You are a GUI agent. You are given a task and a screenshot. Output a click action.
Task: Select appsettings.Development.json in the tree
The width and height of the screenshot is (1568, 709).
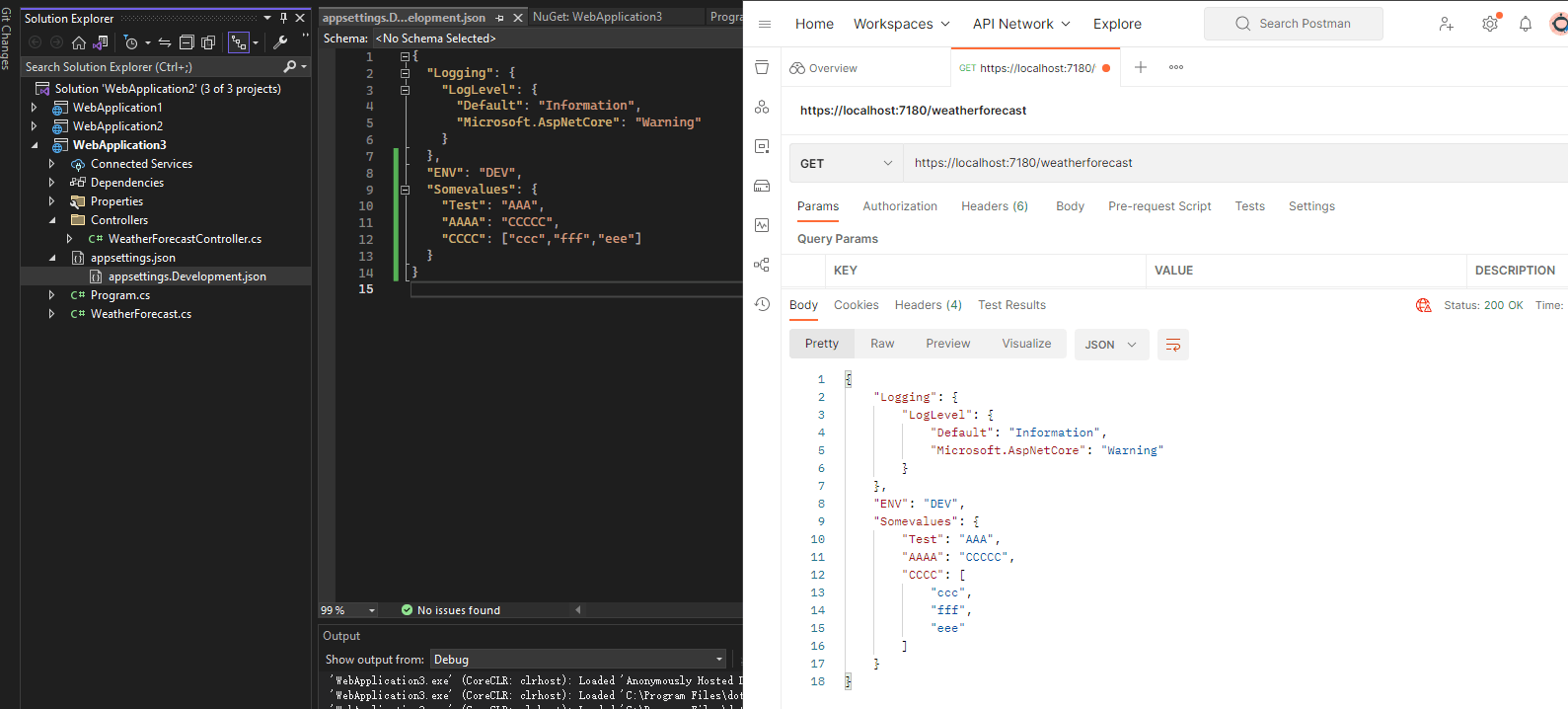pos(187,276)
